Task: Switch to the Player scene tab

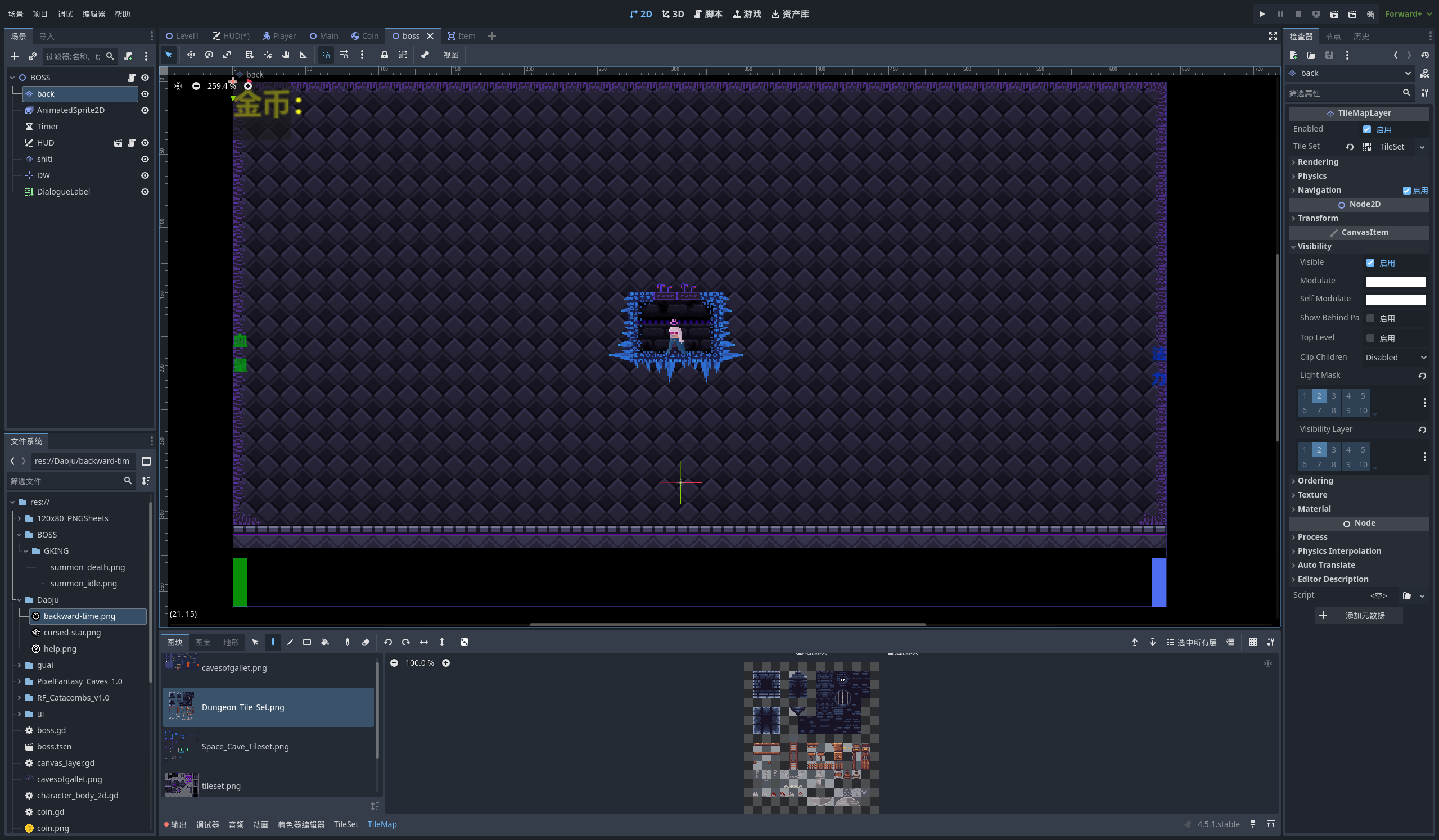Action: pyautogui.click(x=279, y=36)
